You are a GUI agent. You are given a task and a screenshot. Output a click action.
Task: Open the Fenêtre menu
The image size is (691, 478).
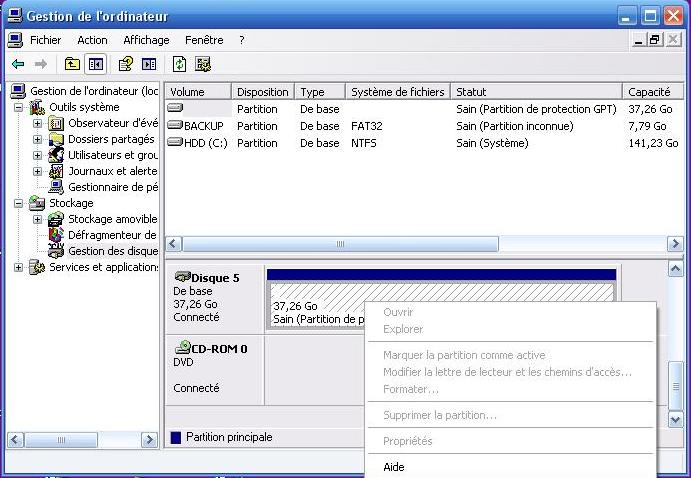click(204, 40)
